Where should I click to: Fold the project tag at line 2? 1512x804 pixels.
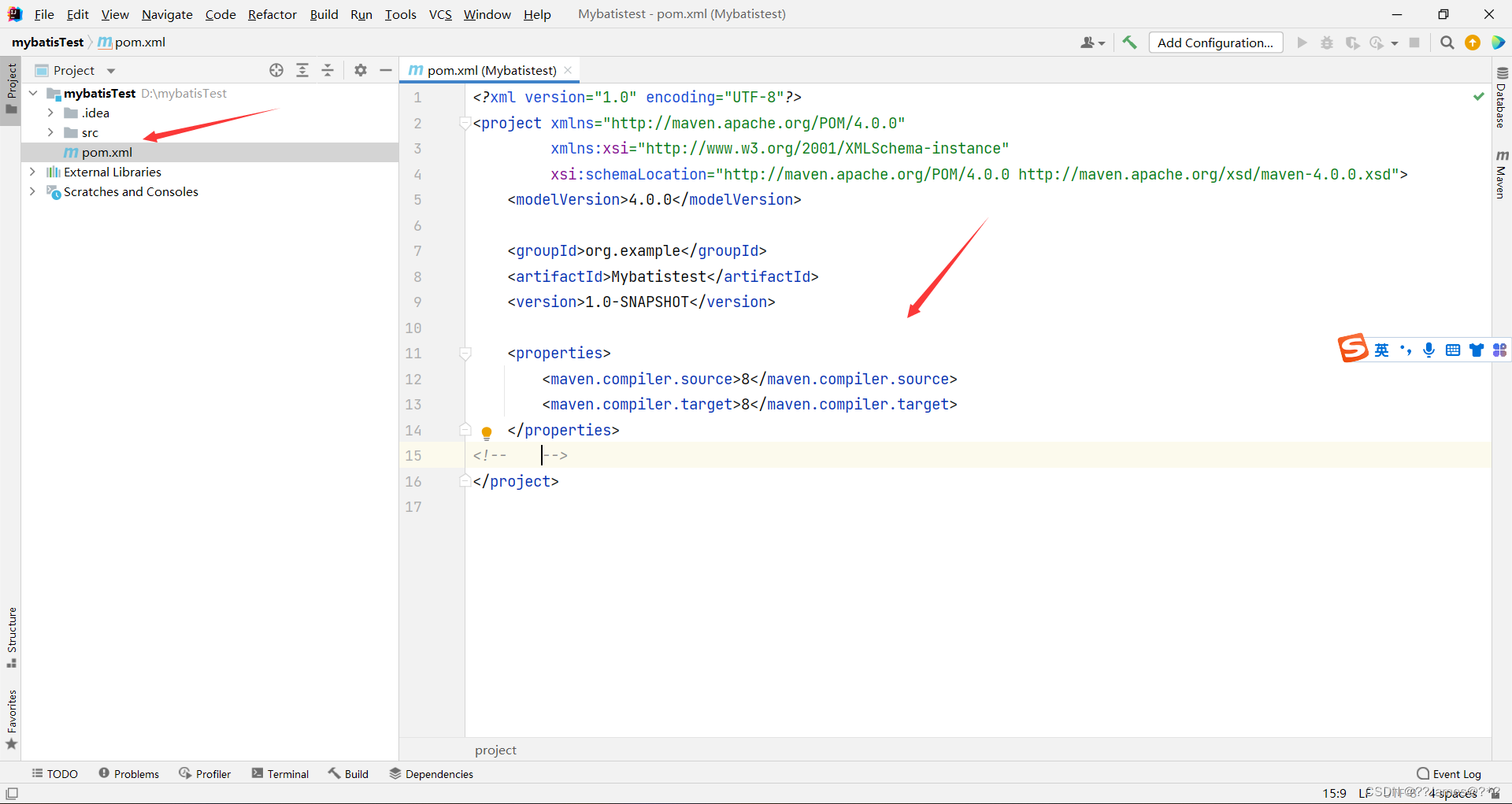[465, 123]
